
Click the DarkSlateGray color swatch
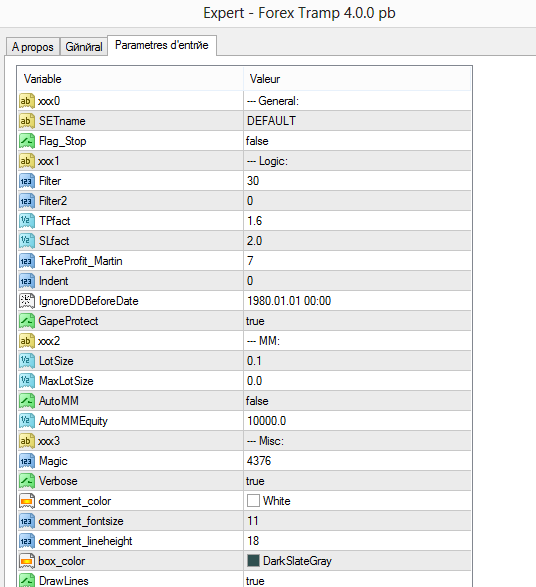(x=253, y=560)
